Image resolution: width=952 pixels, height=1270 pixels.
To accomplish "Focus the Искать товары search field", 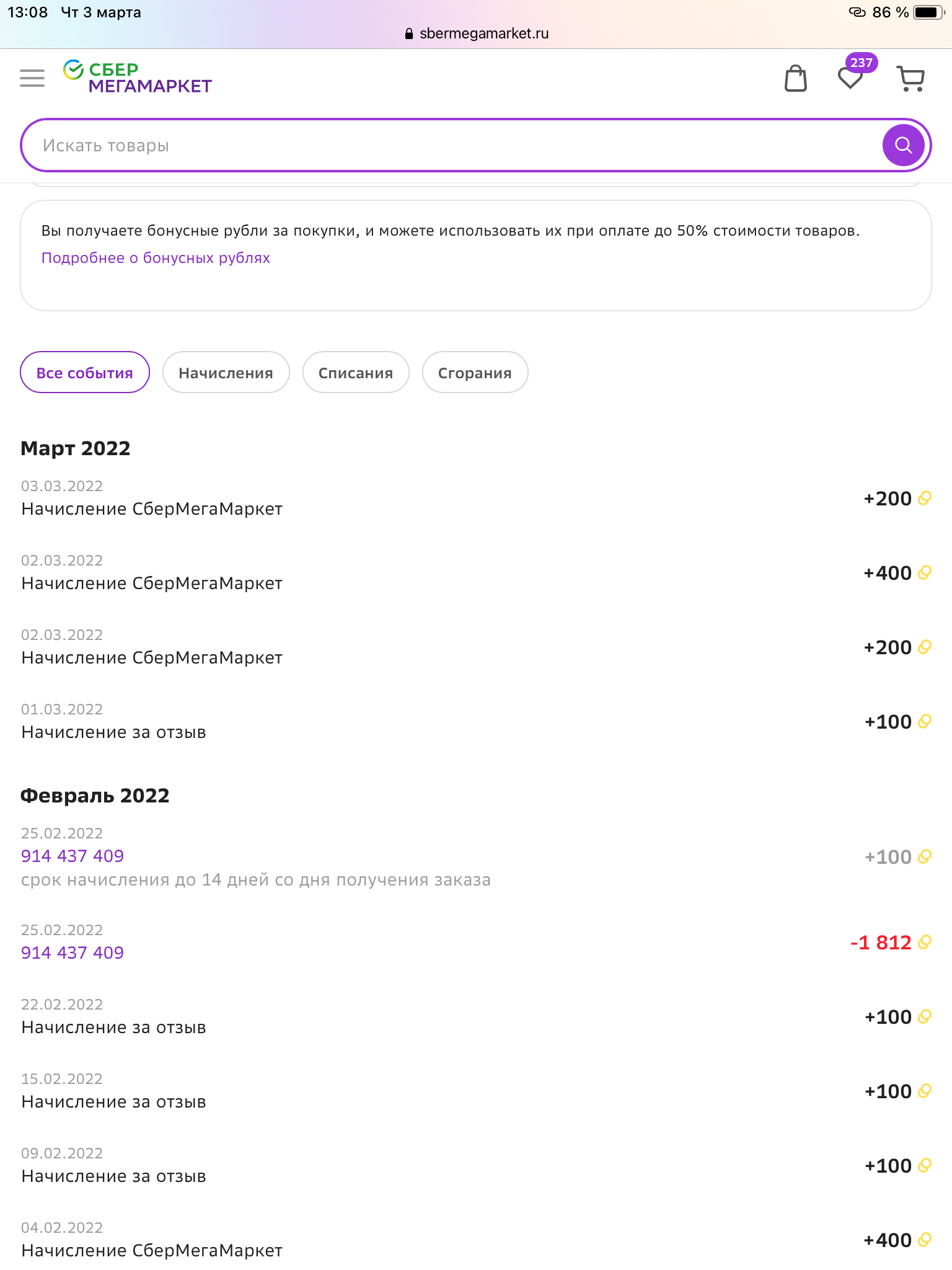I will (x=452, y=145).
